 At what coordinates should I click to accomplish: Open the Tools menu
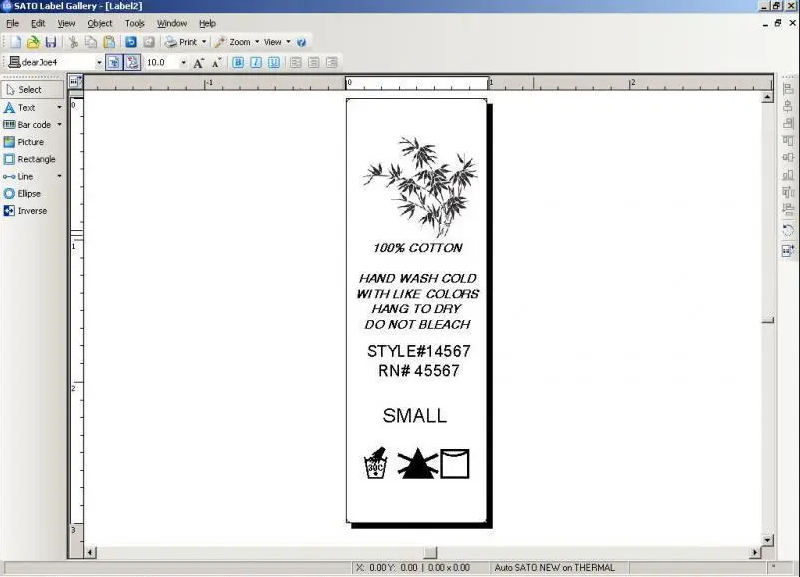tap(134, 23)
